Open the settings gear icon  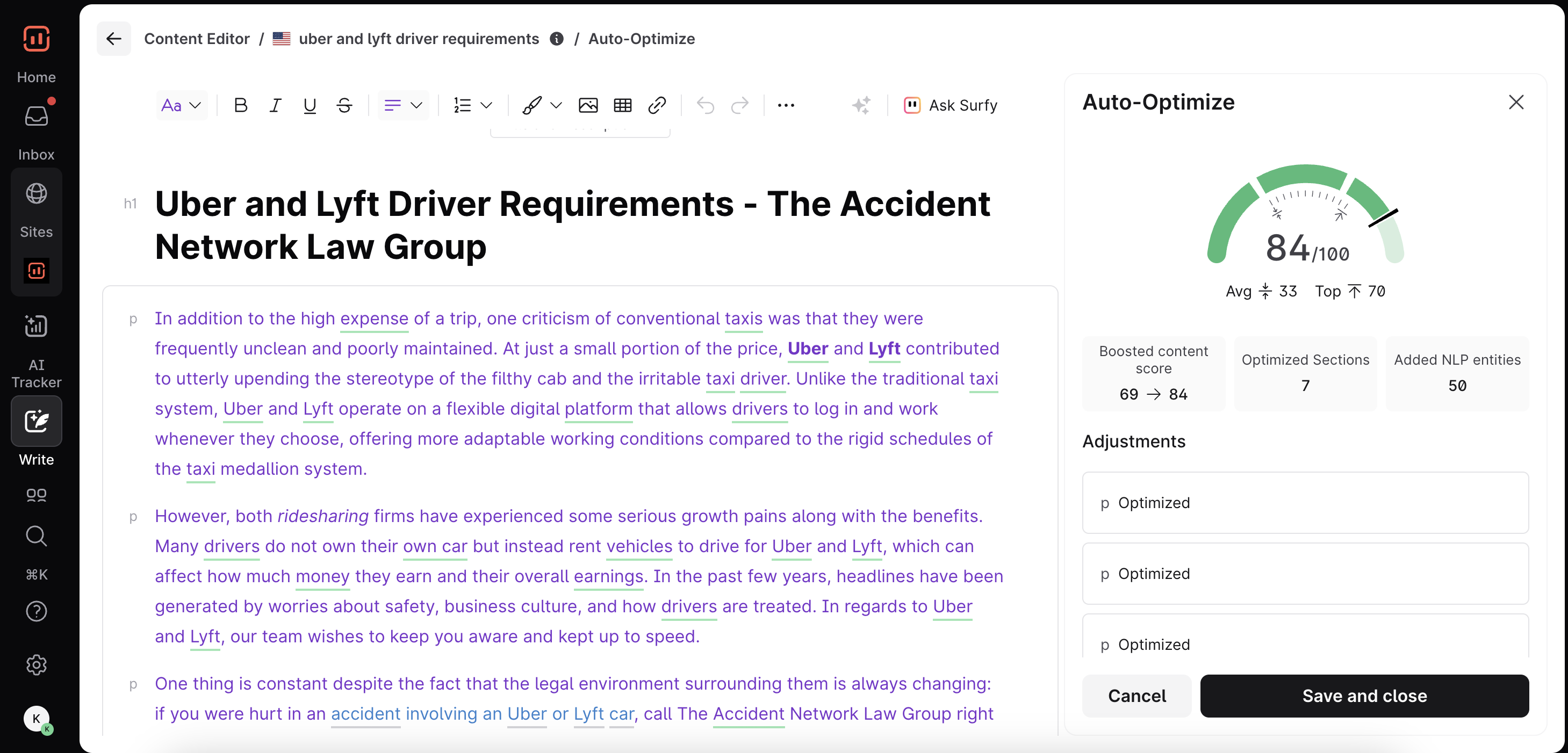pyautogui.click(x=36, y=665)
